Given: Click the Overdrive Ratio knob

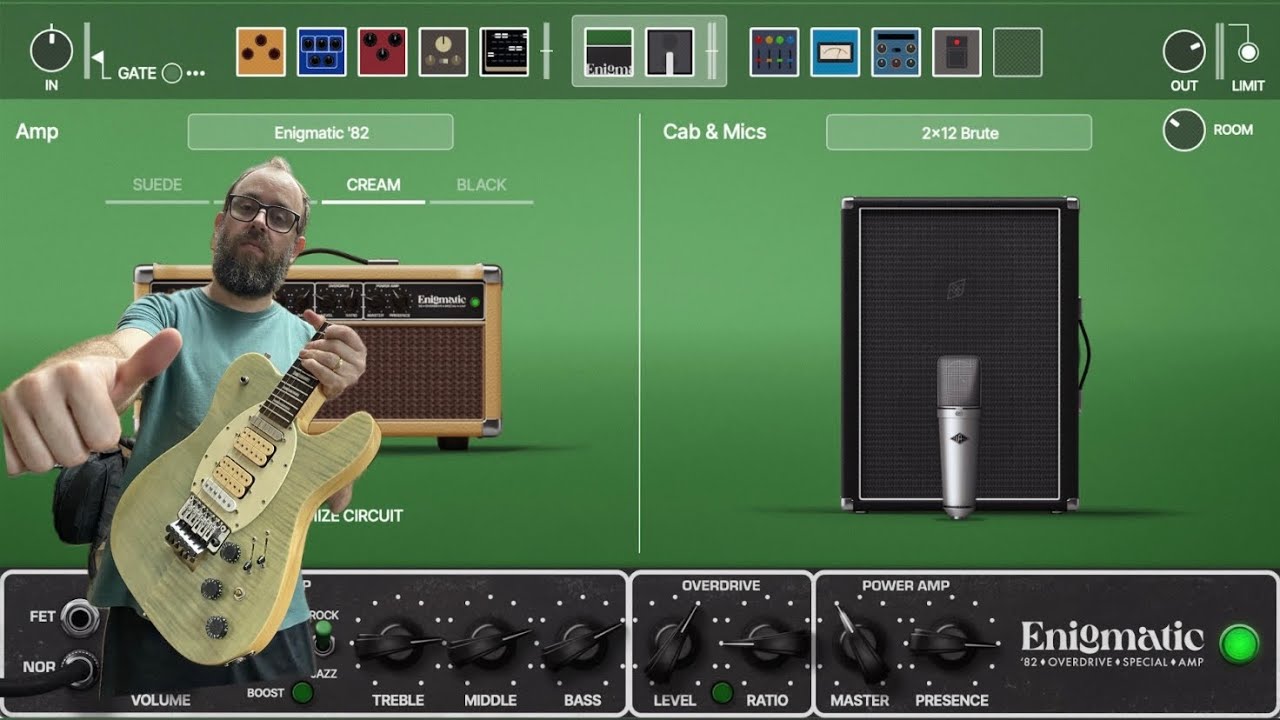Looking at the screenshot, I should coord(768,645).
